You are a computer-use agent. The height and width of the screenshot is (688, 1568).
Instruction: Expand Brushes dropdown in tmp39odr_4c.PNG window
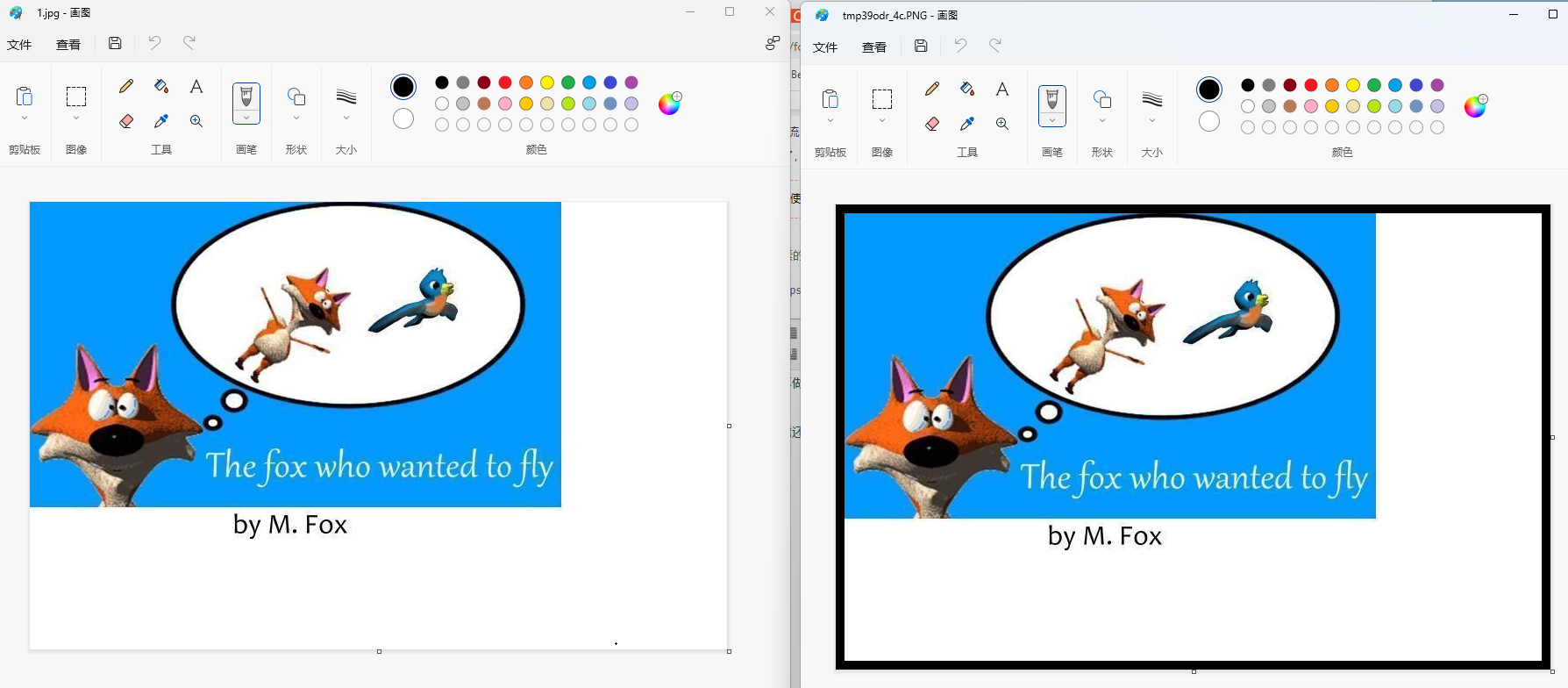click(x=1052, y=120)
